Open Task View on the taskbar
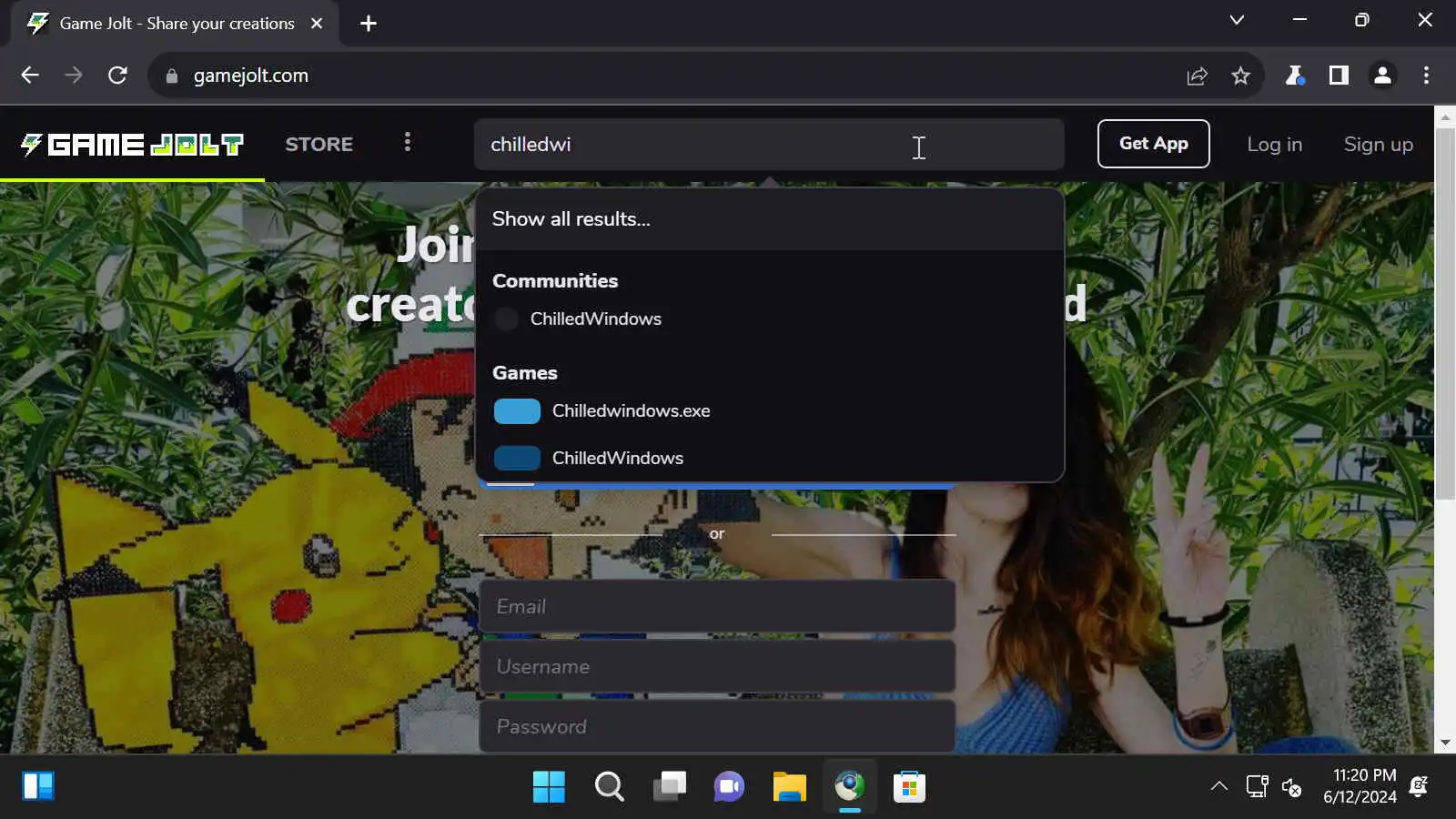The width and height of the screenshot is (1456, 819). [x=669, y=786]
